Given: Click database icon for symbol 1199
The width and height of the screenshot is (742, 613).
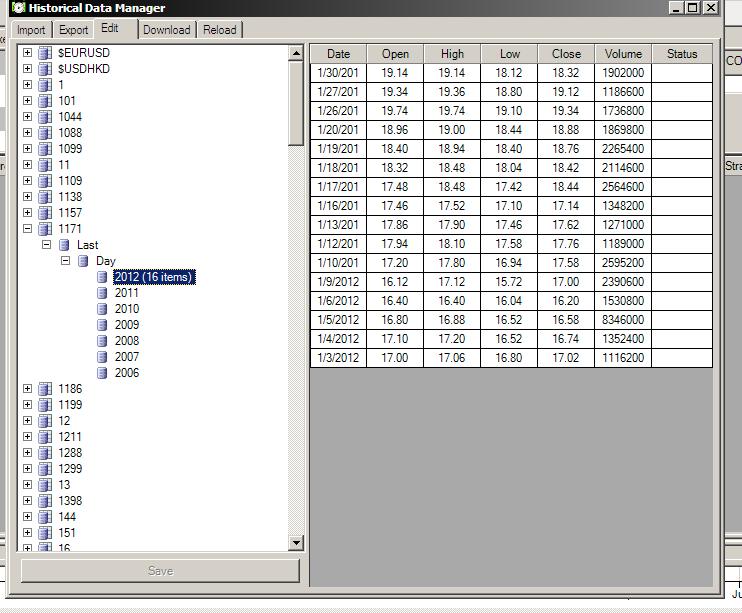Looking at the screenshot, I should pyautogui.click(x=45, y=405).
